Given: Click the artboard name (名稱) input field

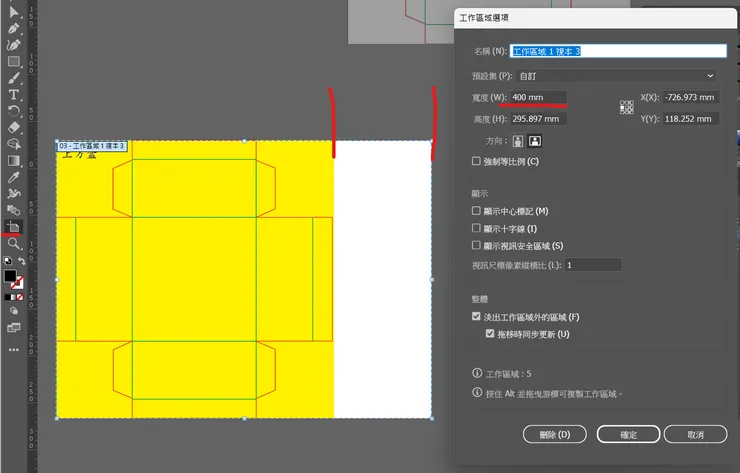Looking at the screenshot, I should [x=618, y=51].
